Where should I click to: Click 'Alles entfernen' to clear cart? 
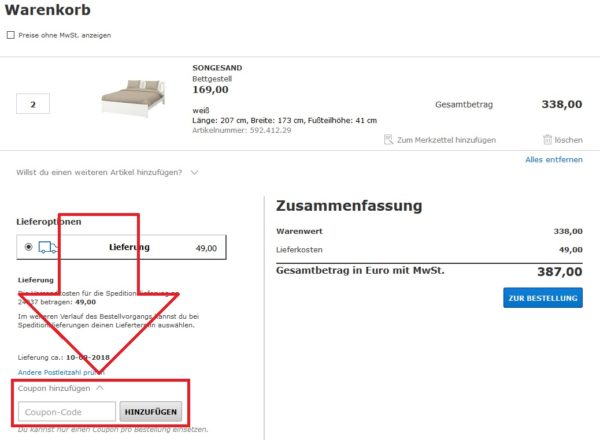[553, 160]
